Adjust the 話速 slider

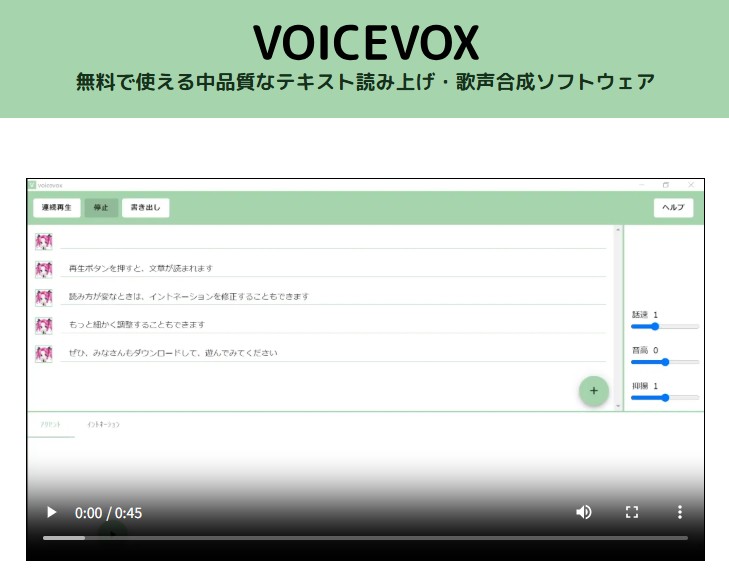pyautogui.click(x=665, y=326)
